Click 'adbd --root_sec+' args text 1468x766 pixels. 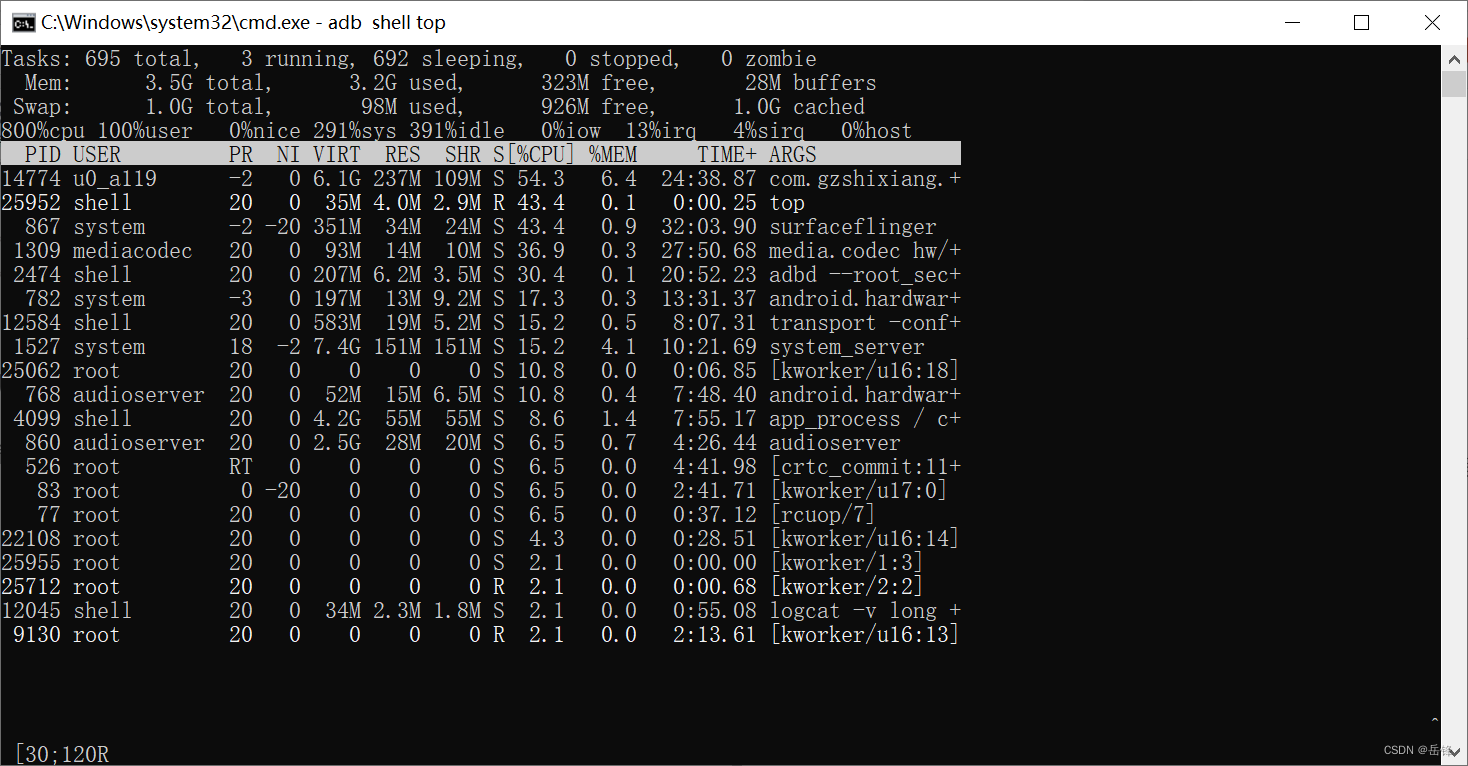tap(865, 275)
